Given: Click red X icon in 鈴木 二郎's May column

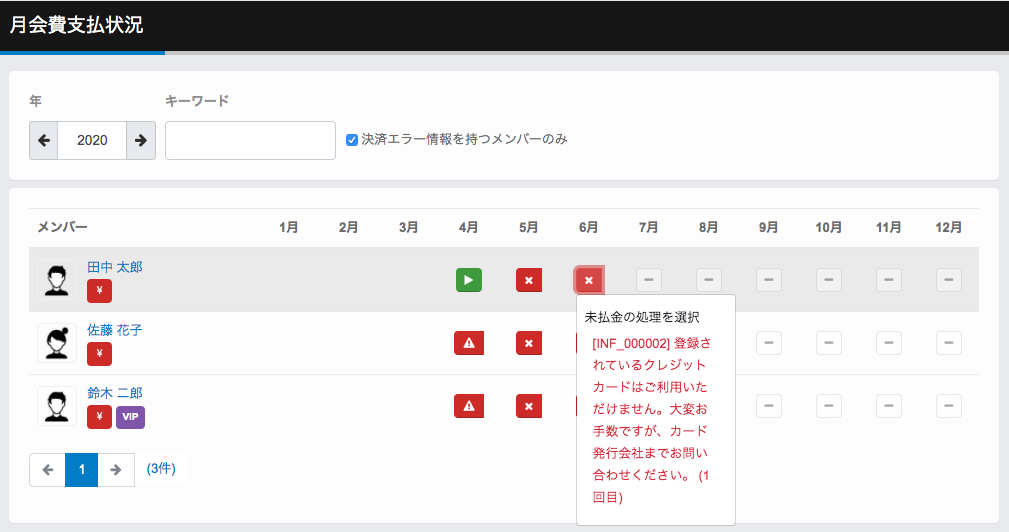Looking at the screenshot, I should point(529,405).
